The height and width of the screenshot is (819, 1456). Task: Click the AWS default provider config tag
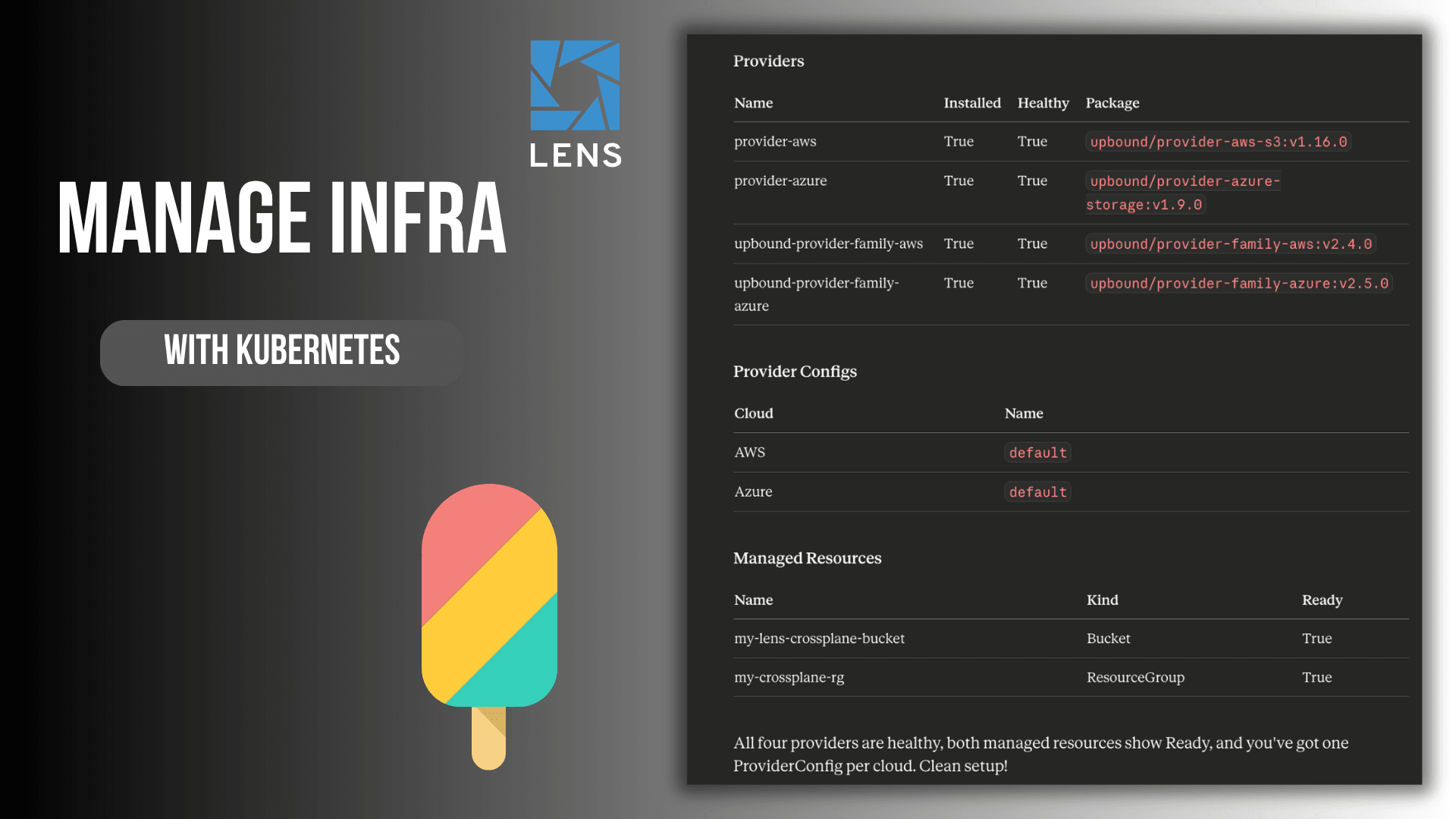point(1037,453)
